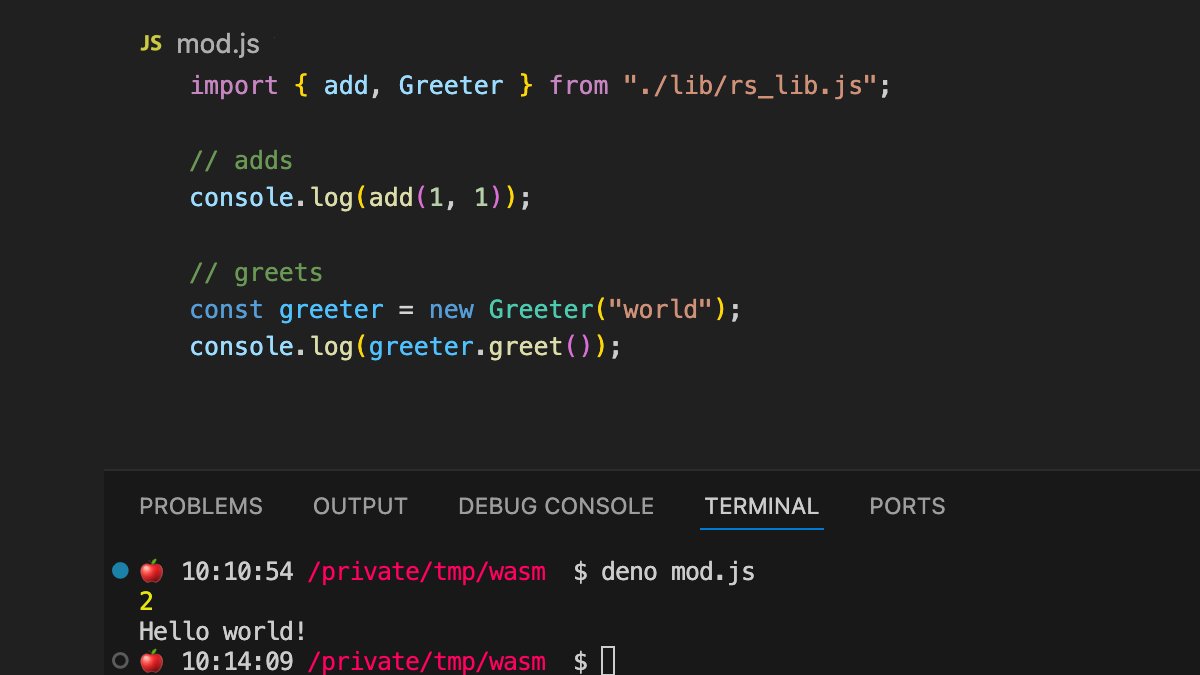Click the yellow "2" terminal output
This screenshot has height=675, width=1200.
pyautogui.click(x=146, y=602)
